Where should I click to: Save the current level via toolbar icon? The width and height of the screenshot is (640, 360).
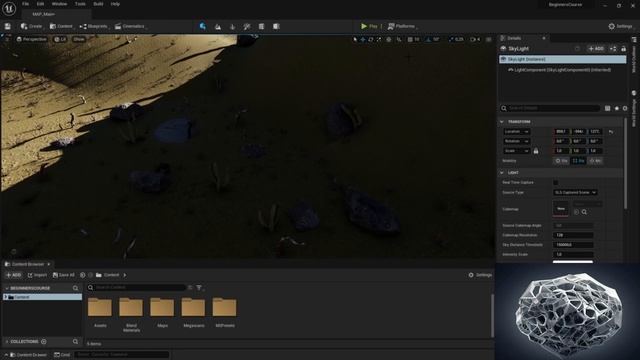click(x=8, y=27)
